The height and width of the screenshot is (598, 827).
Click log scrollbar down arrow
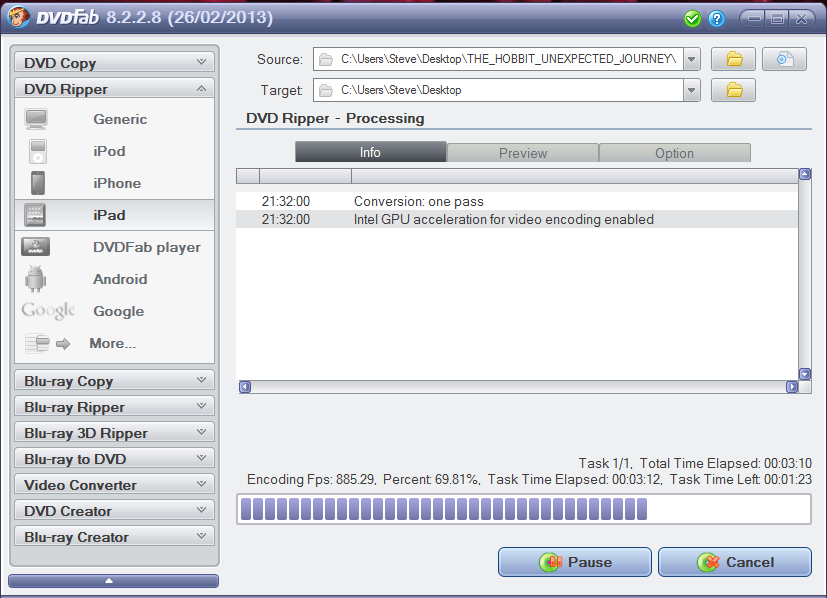[805, 374]
